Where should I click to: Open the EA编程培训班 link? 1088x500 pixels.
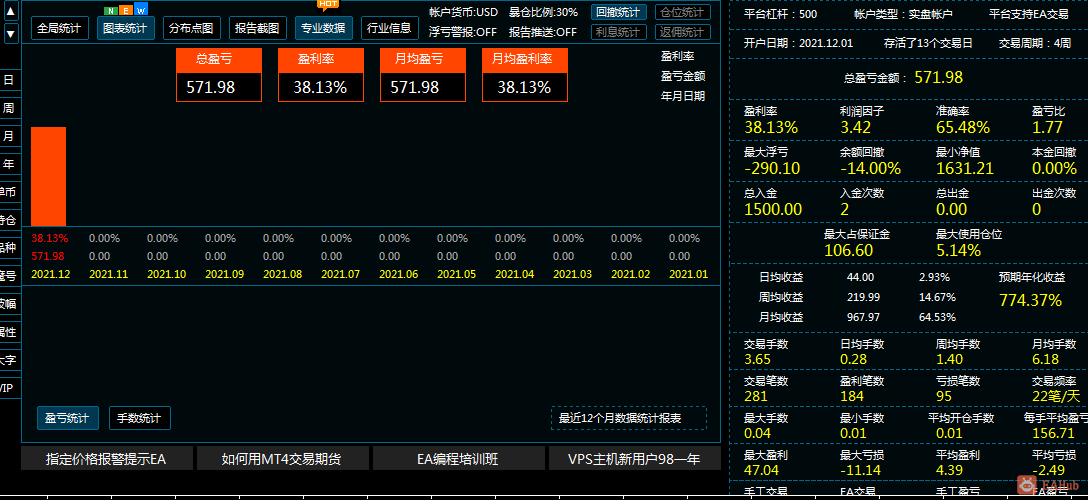click(x=458, y=459)
